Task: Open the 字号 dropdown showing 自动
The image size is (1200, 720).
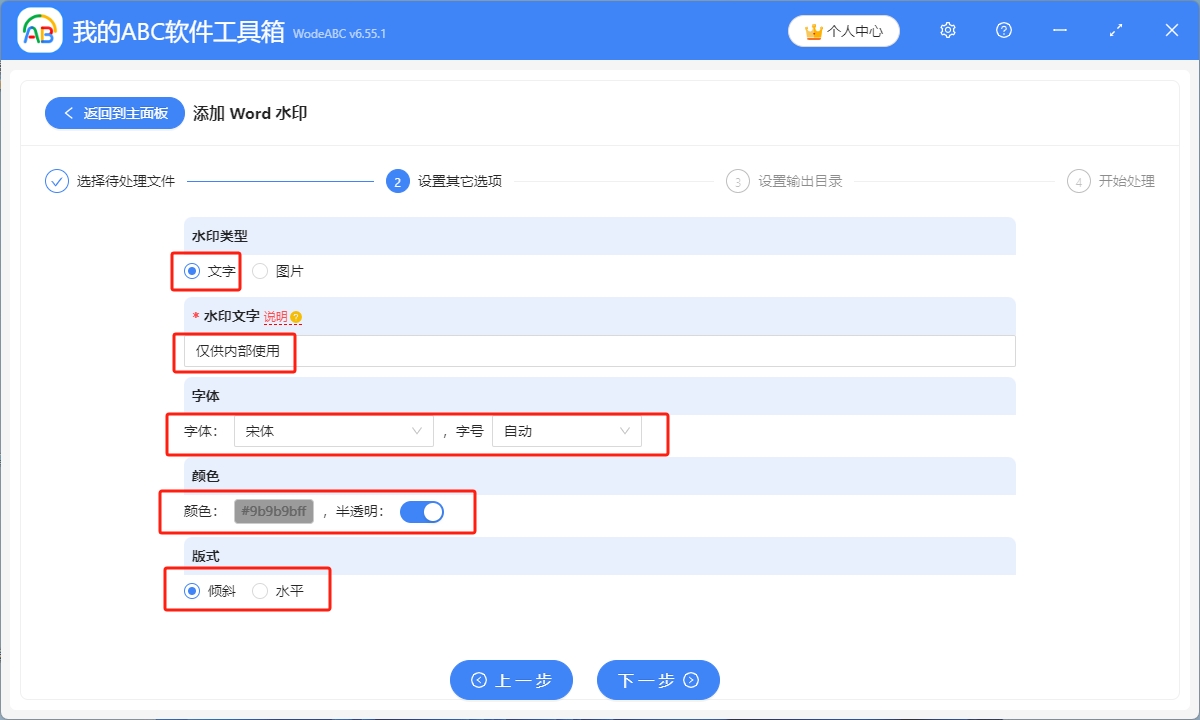Action: pos(567,431)
